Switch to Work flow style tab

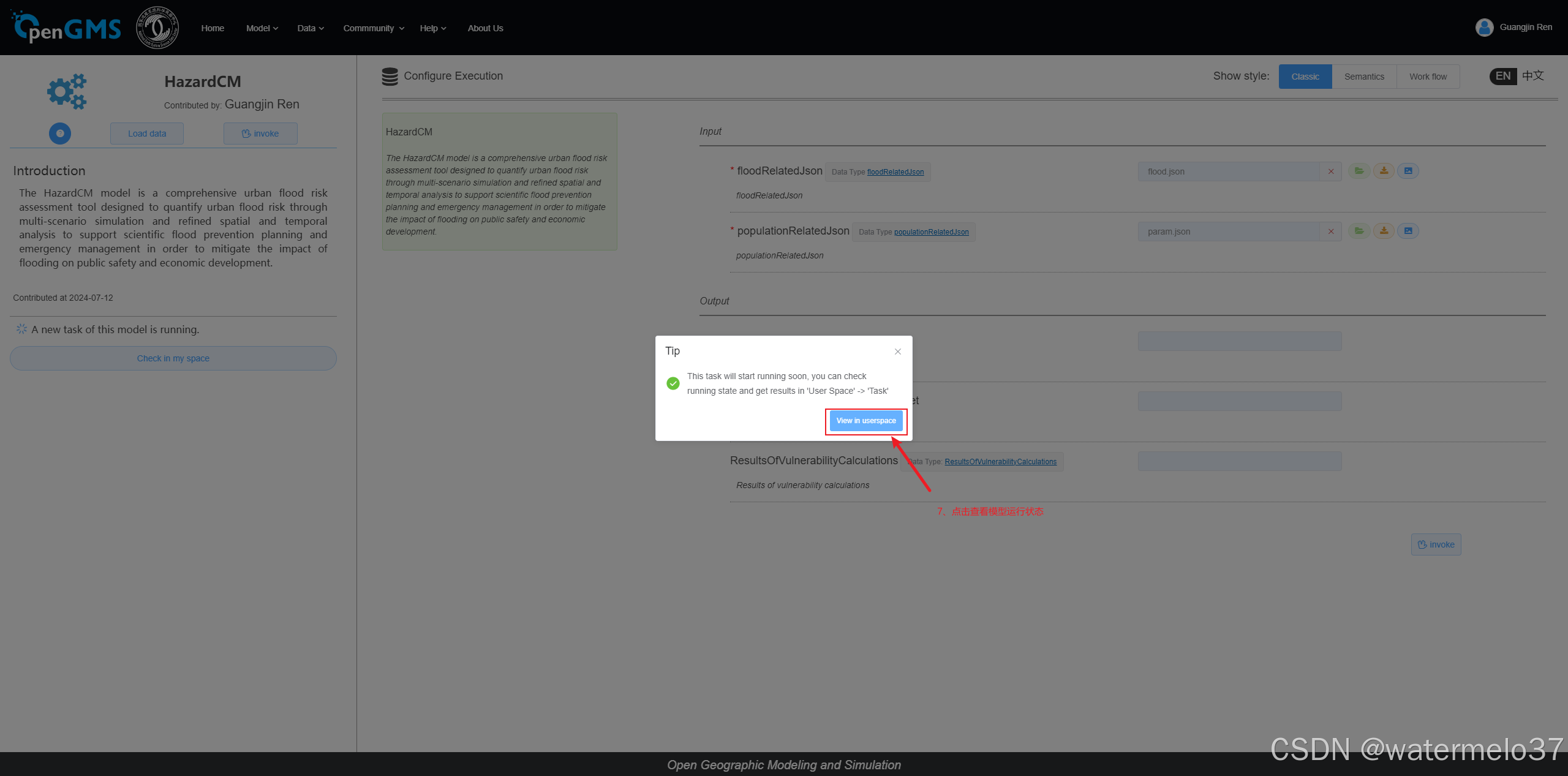(1428, 77)
